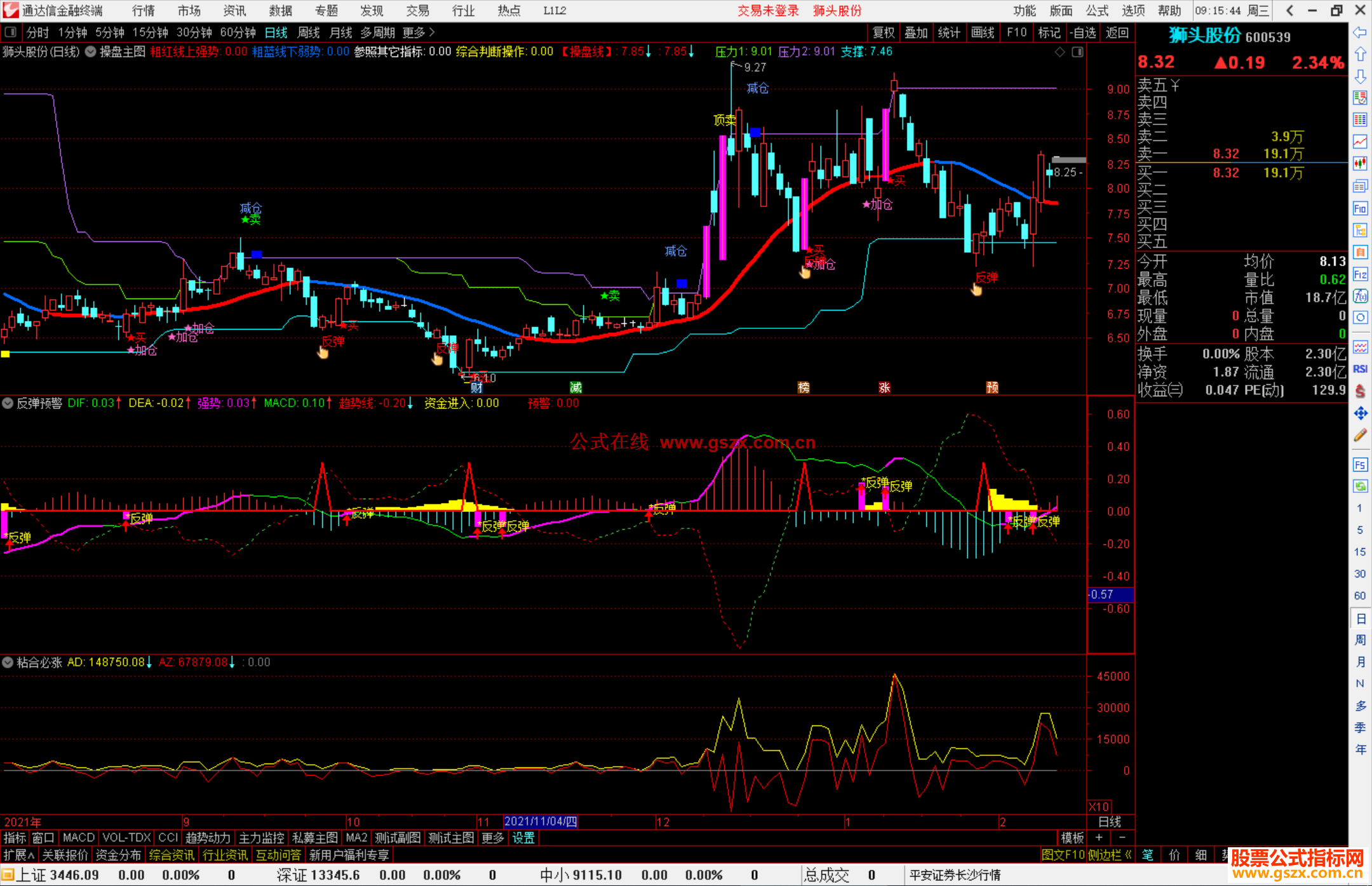Toggle the 操盘主图 indicator round button
The height and width of the screenshot is (886, 1372).
pyautogui.click(x=91, y=51)
